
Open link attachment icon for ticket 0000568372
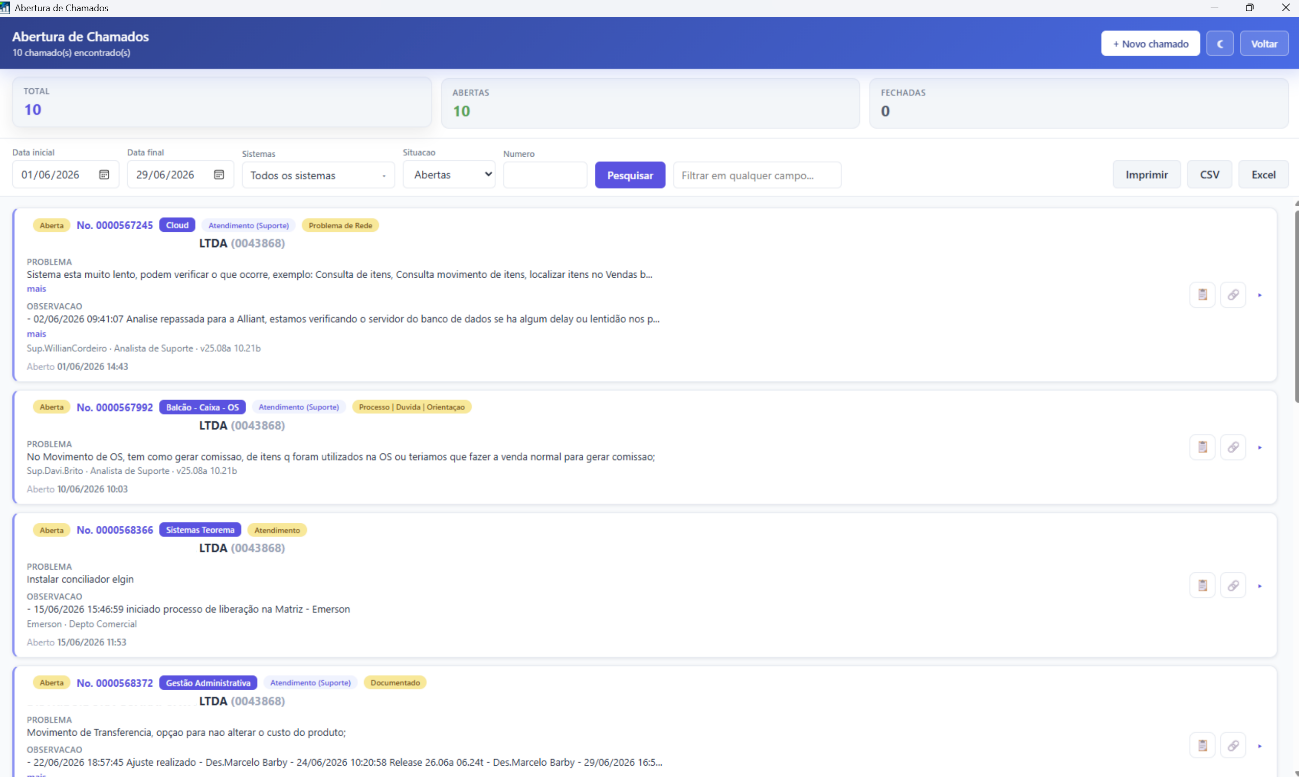[x=1233, y=745]
